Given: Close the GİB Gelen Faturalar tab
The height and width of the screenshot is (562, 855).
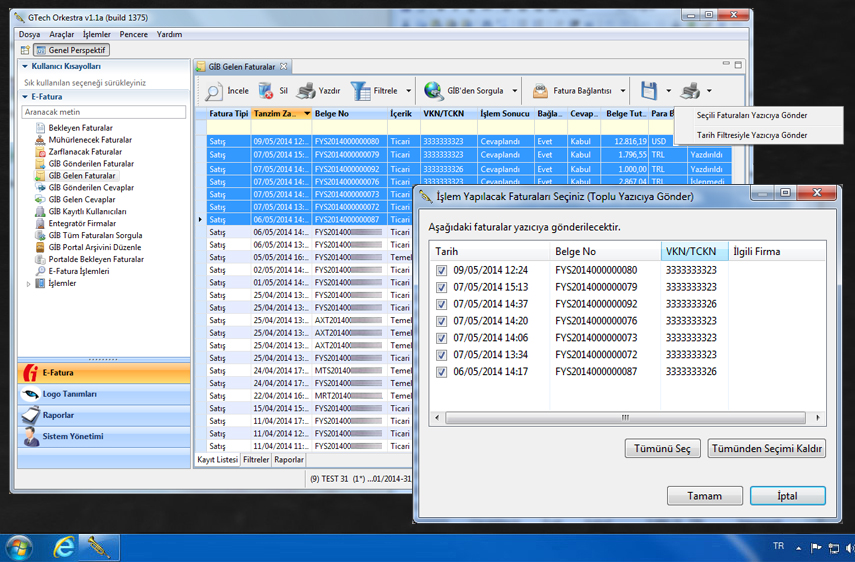Looking at the screenshot, I should [x=284, y=67].
